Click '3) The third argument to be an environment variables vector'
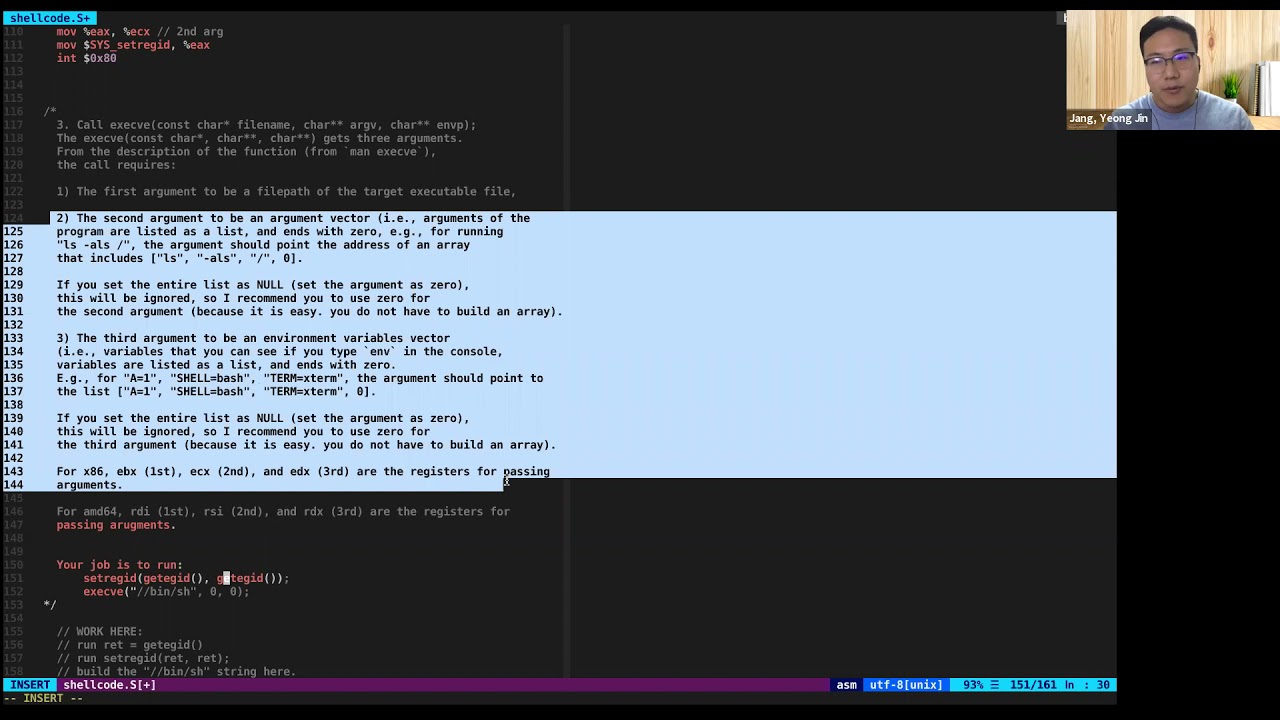 (x=253, y=338)
